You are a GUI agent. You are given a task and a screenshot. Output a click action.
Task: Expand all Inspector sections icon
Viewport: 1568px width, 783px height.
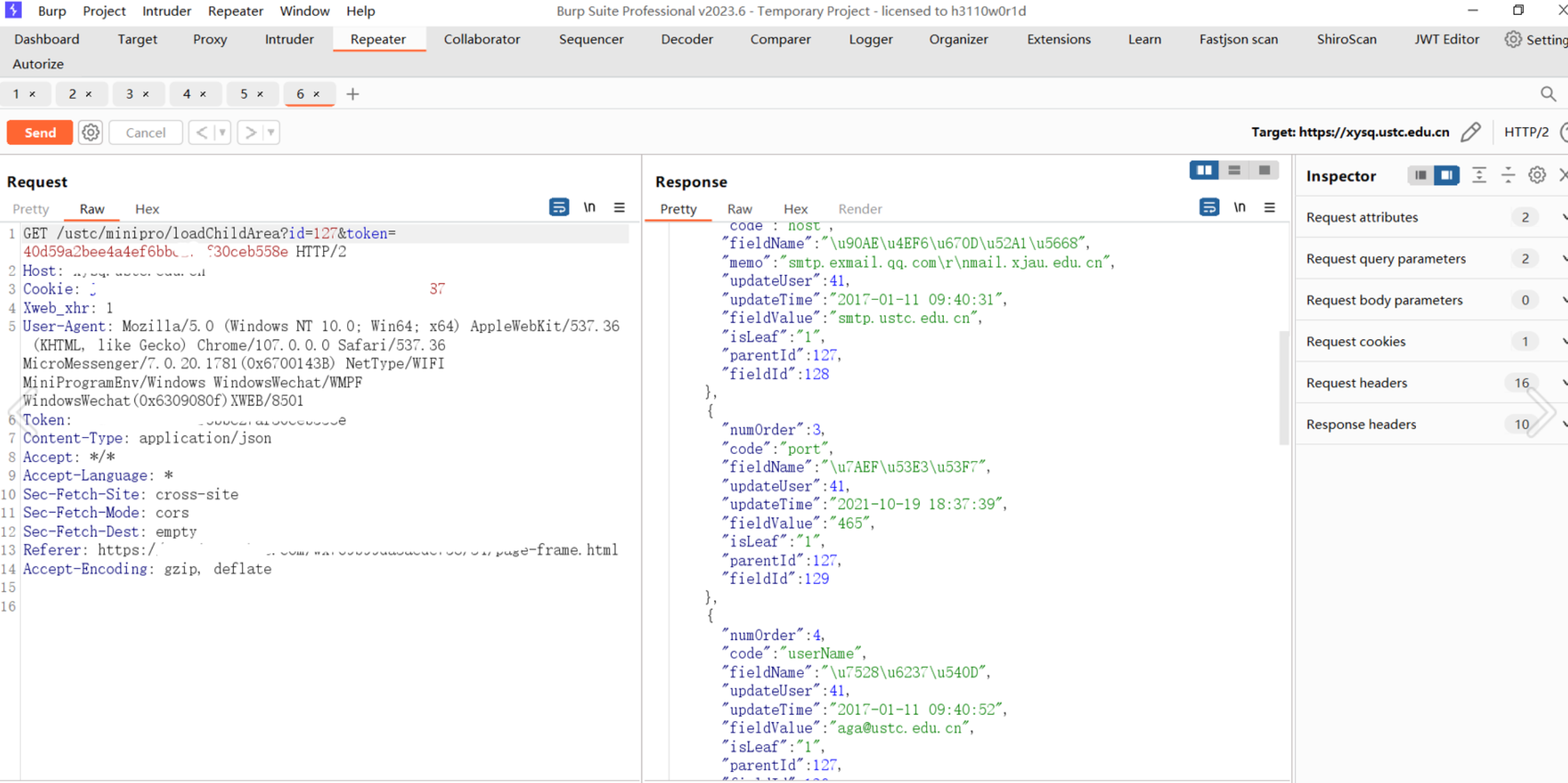1479,175
